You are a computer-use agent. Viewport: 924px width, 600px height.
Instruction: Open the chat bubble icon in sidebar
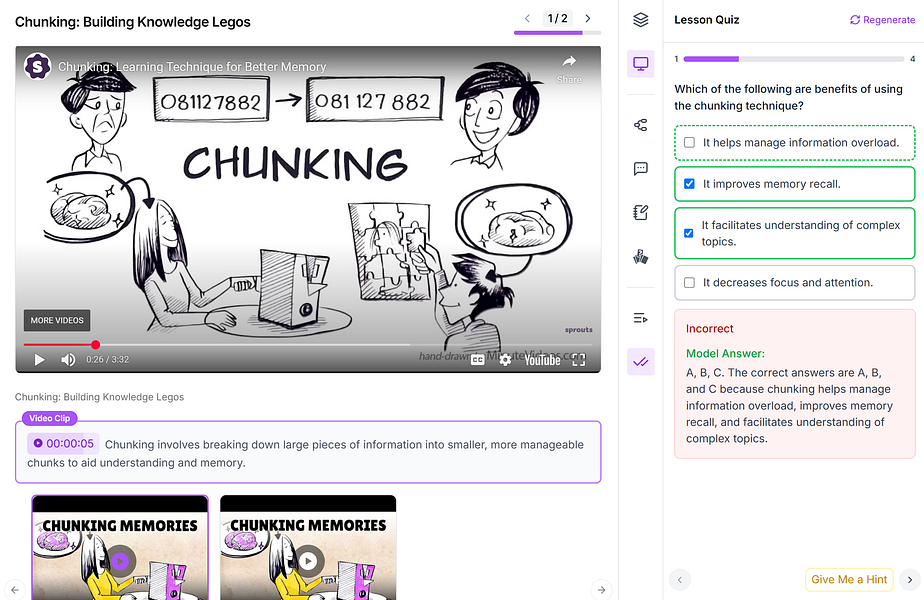(x=641, y=169)
